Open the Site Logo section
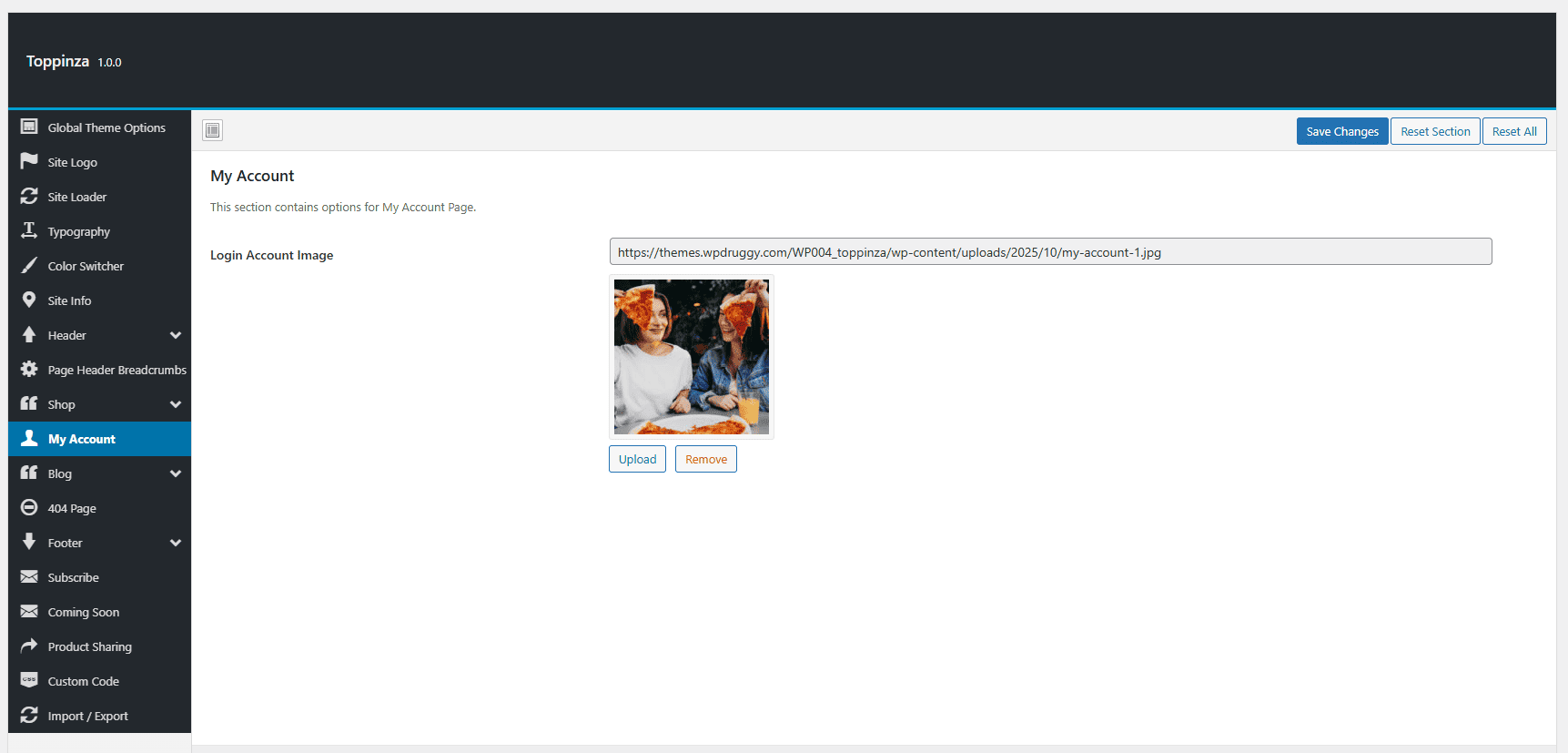The image size is (1568, 753). [x=99, y=162]
